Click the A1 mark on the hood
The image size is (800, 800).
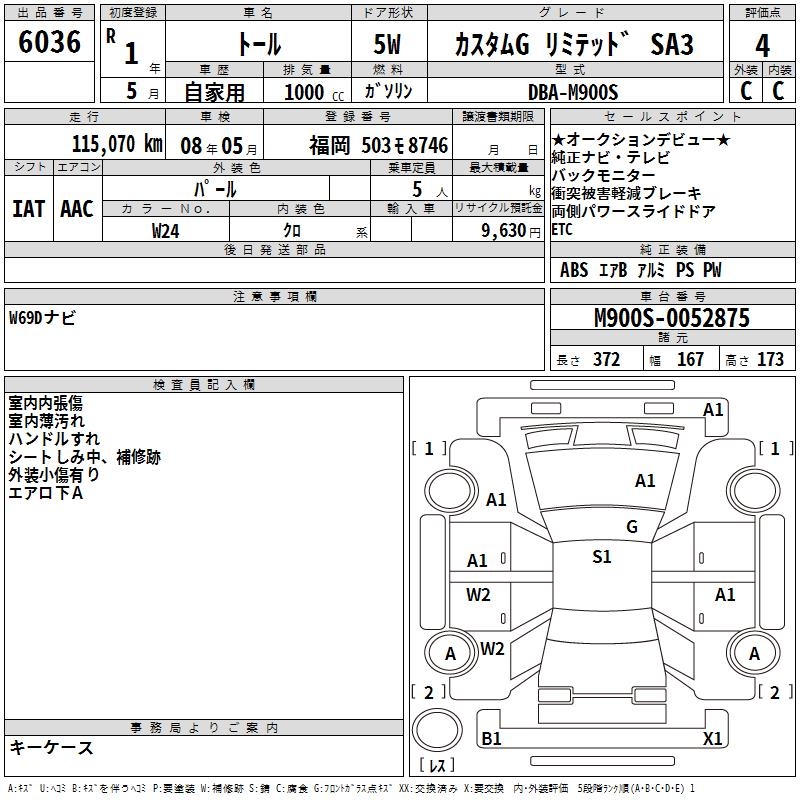645,481
